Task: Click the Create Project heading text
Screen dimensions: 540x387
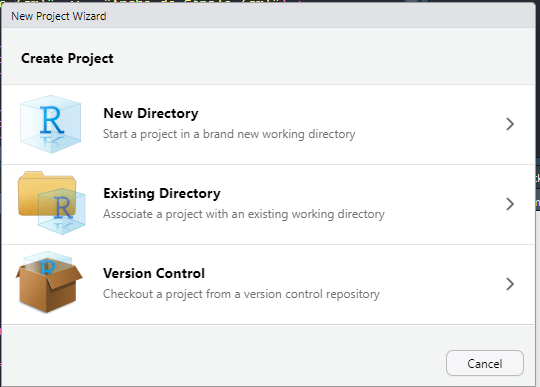Action: (x=67, y=58)
